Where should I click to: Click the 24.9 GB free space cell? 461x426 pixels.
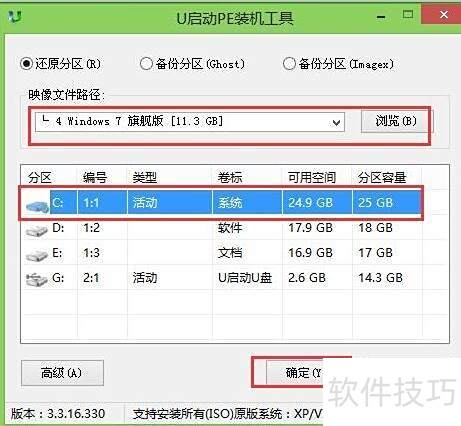tap(317, 202)
